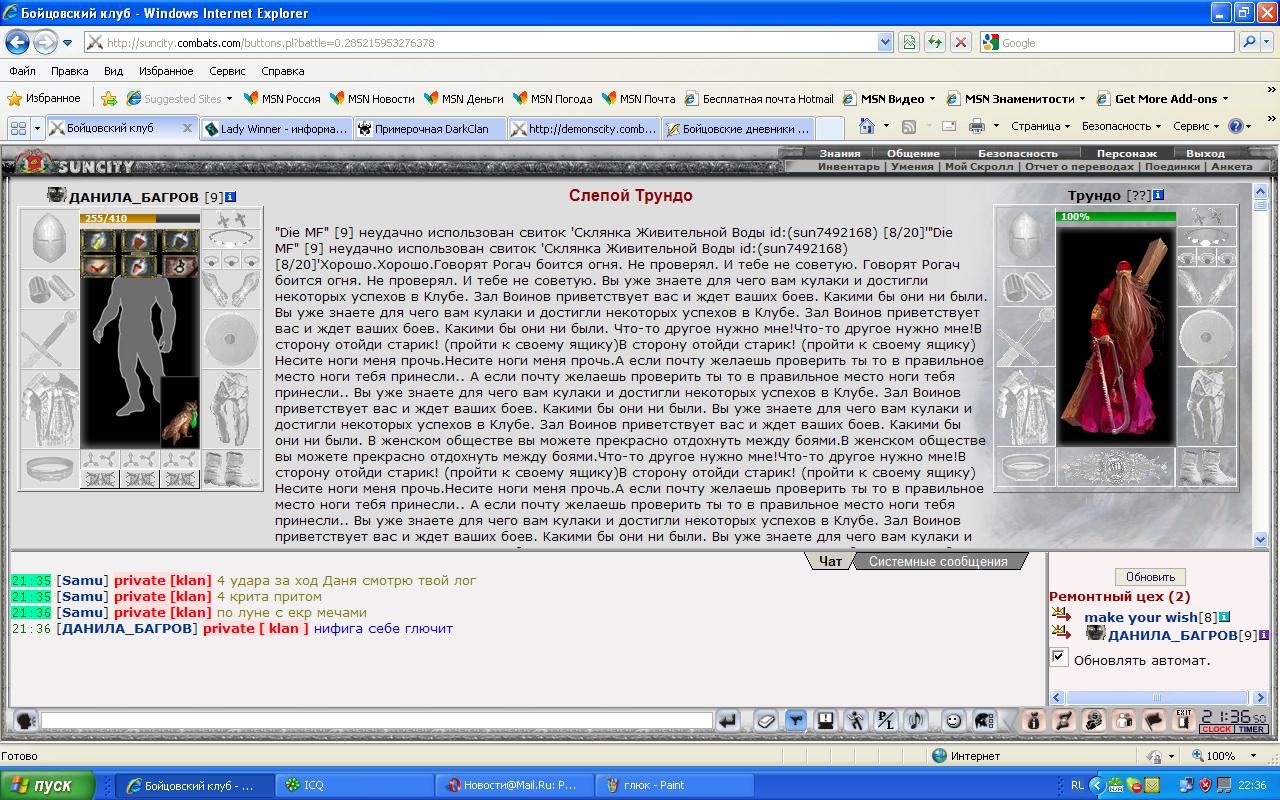Click the smiley emoticon button in chat bar
The image size is (1280, 800).
953,720
